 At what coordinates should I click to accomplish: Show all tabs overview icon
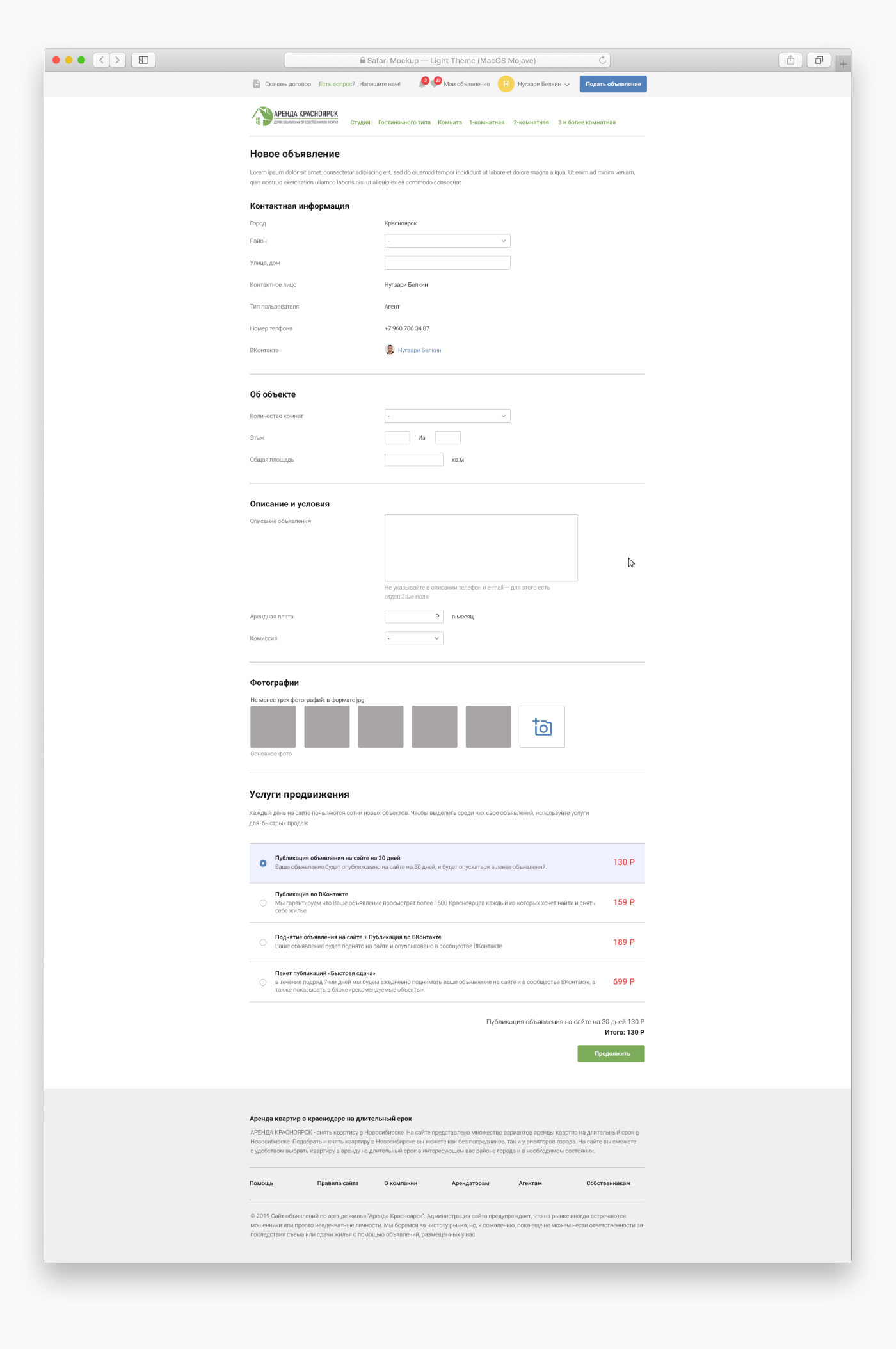819,60
